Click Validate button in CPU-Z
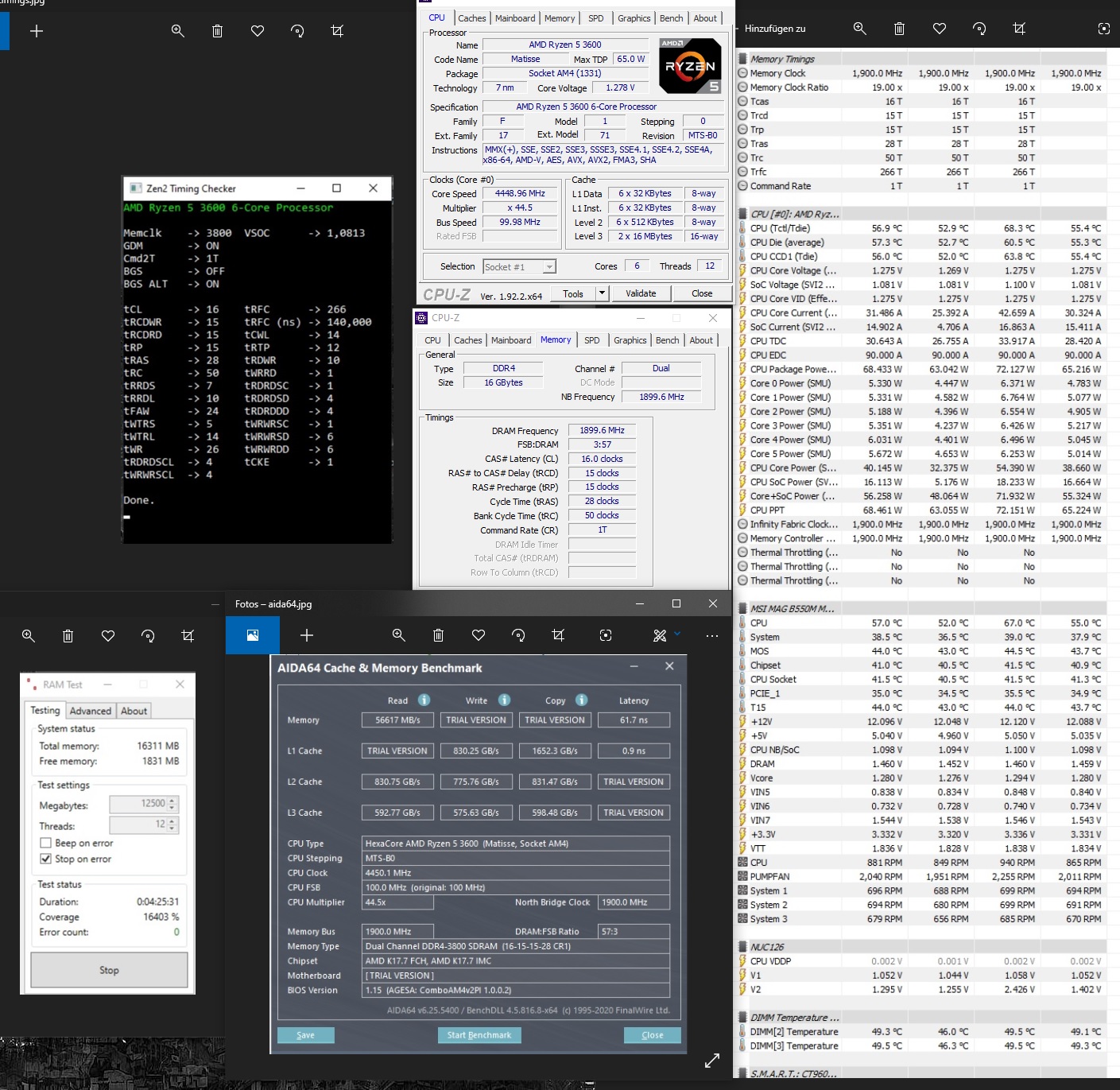The height and width of the screenshot is (1090, 1120). (641, 293)
